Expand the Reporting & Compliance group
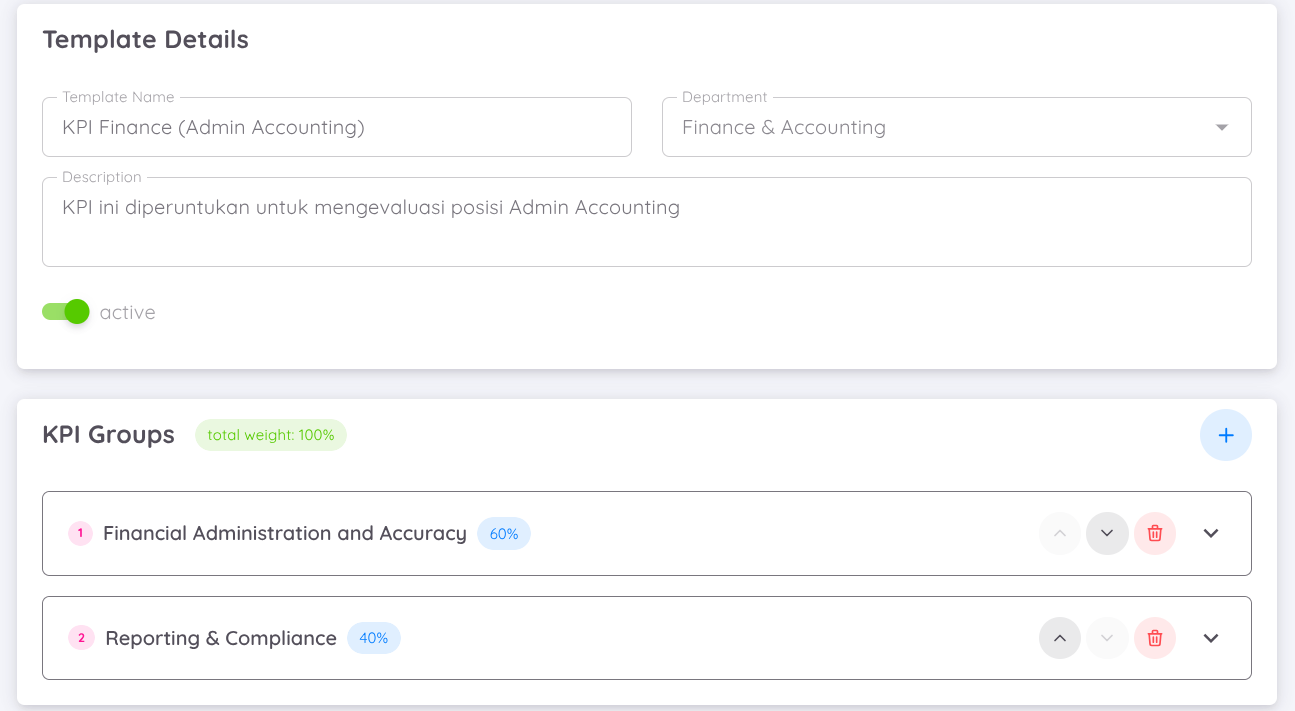Screen dimensions: 1295x711 pyautogui.click(x=1211, y=638)
